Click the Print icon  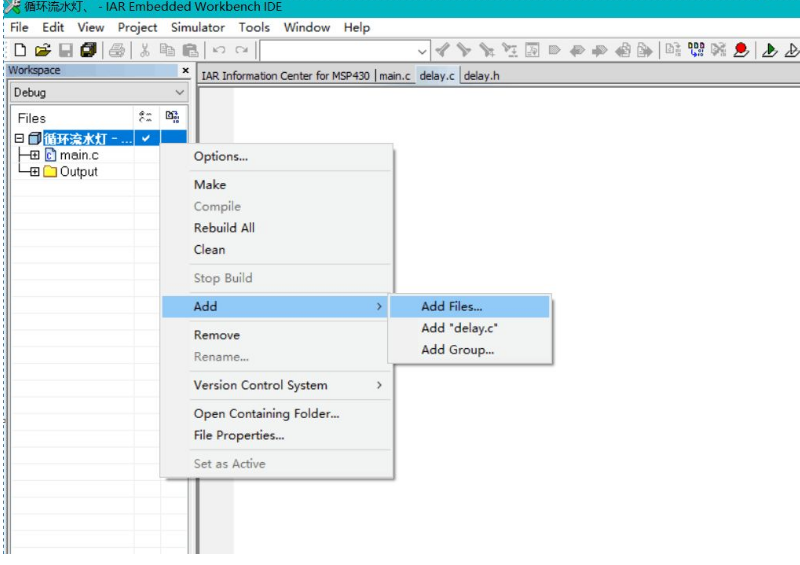[x=117, y=50]
